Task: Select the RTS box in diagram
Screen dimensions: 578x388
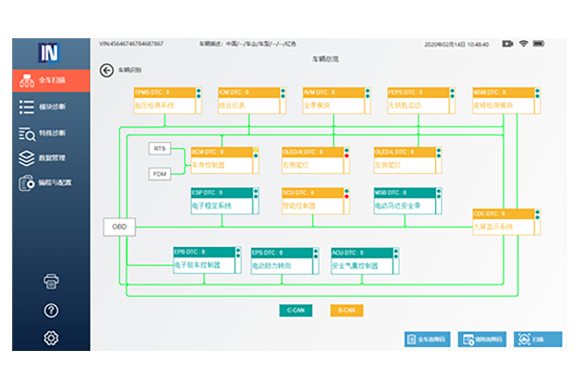Action: (x=160, y=148)
